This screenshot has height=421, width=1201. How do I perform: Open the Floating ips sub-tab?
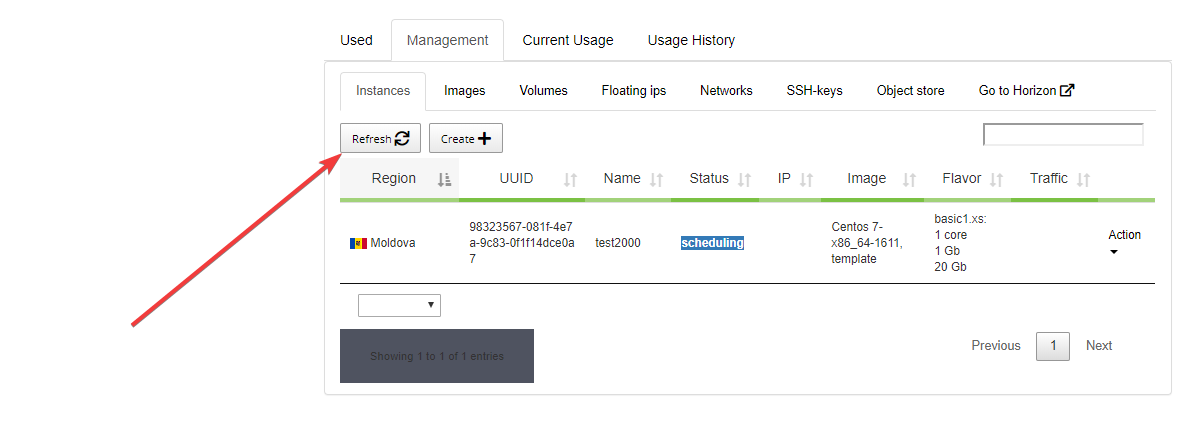pyautogui.click(x=633, y=91)
